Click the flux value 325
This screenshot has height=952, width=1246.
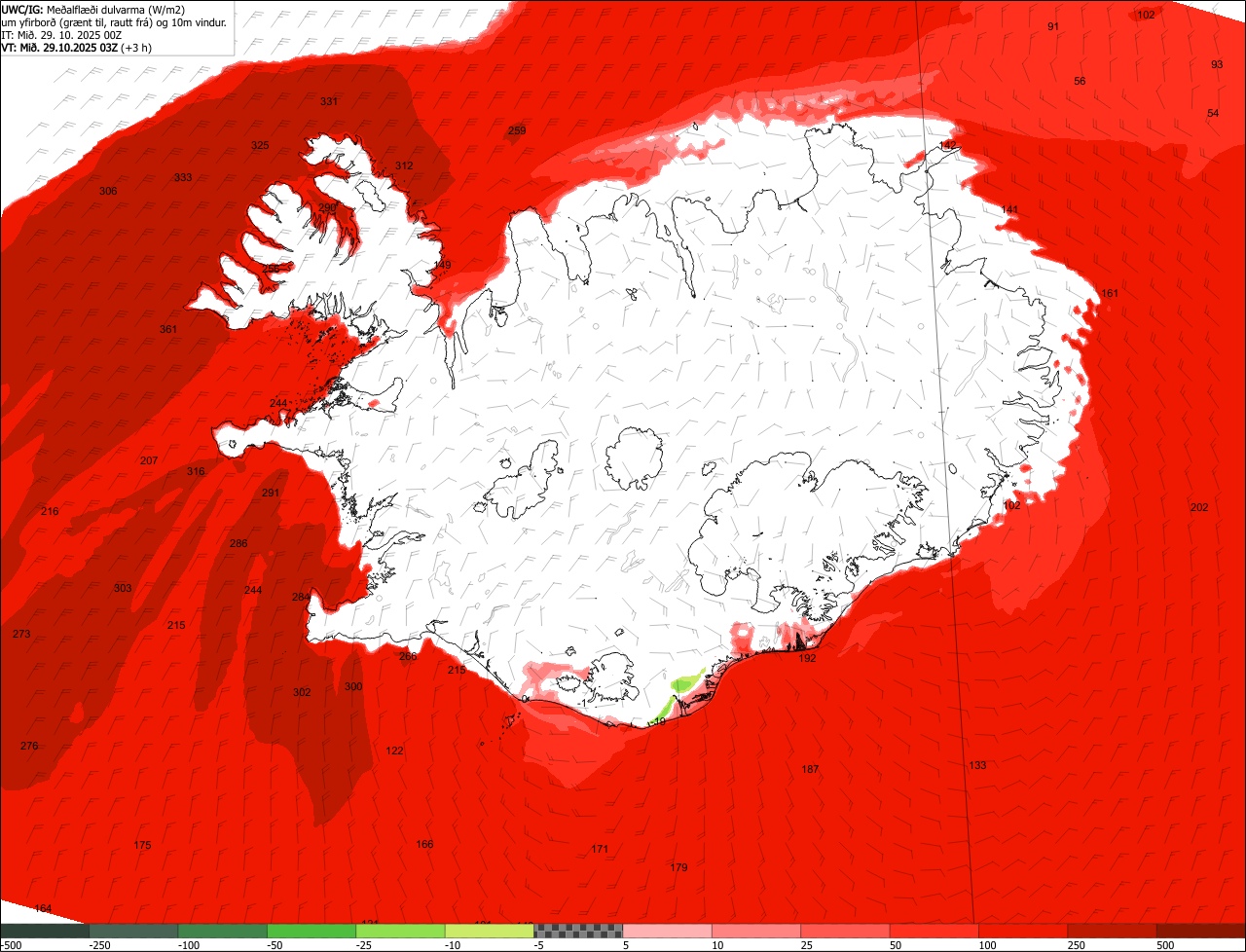tap(260, 145)
